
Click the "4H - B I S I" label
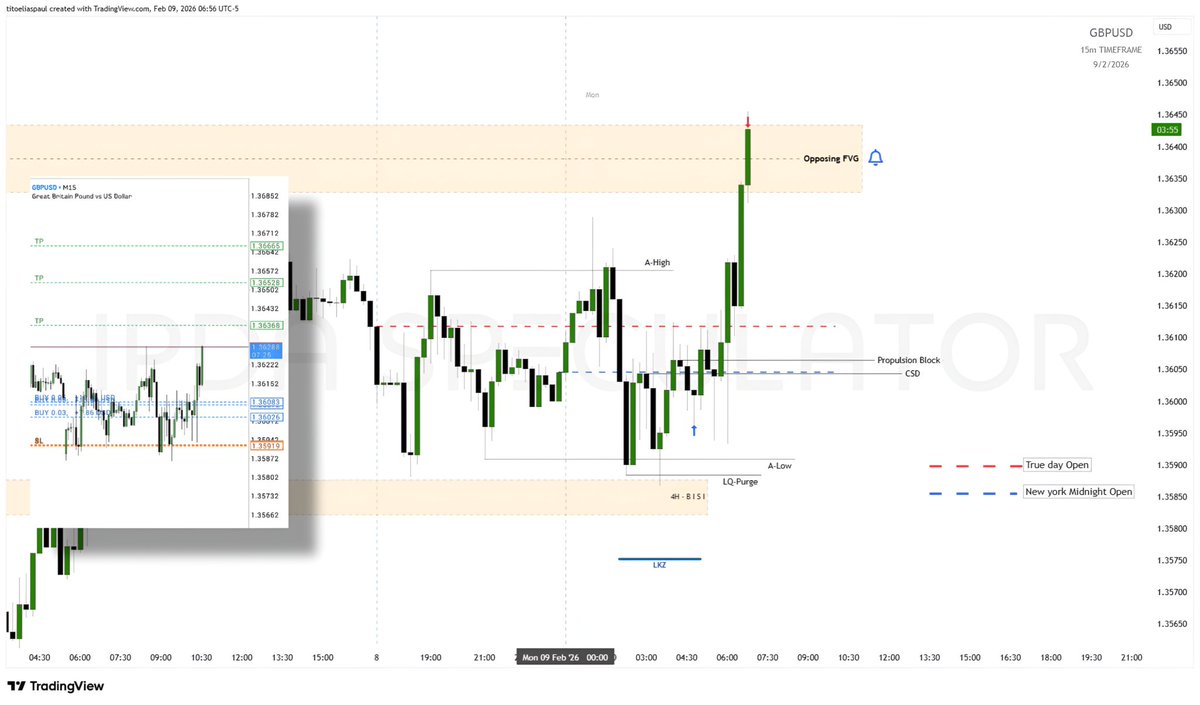688,496
